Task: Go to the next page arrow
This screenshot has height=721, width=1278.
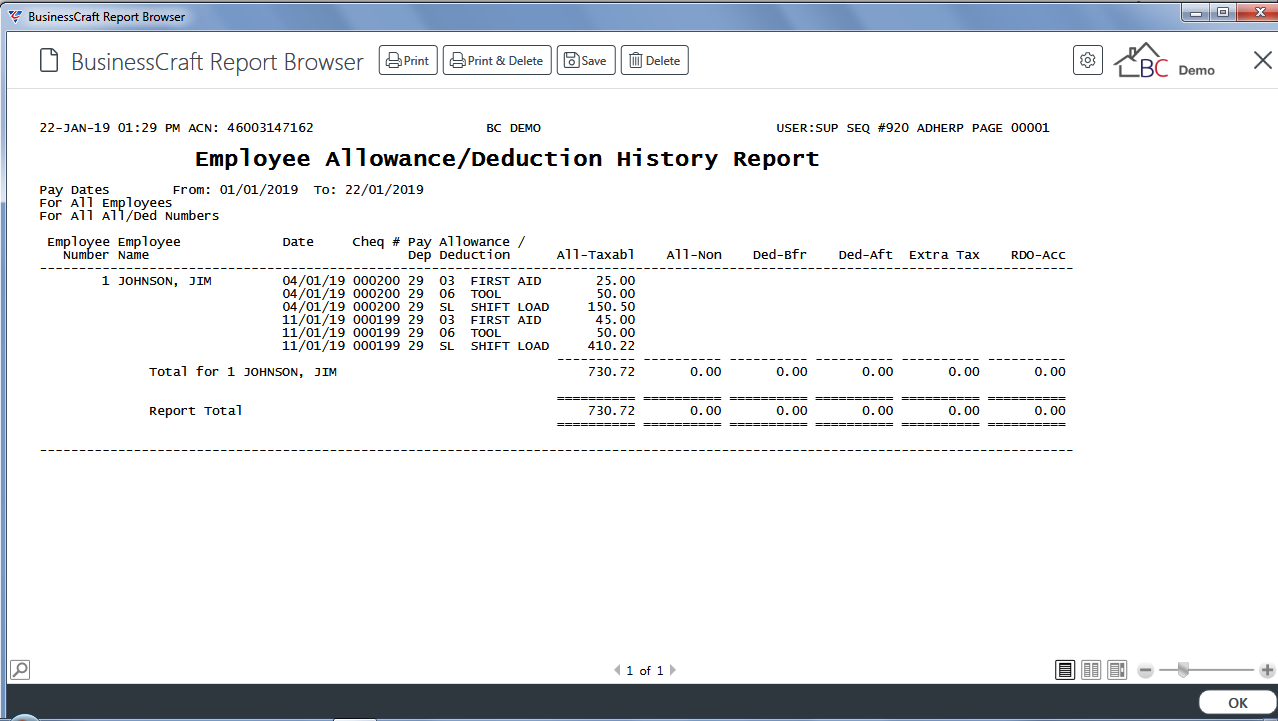Action: pyautogui.click(x=673, y=671)
